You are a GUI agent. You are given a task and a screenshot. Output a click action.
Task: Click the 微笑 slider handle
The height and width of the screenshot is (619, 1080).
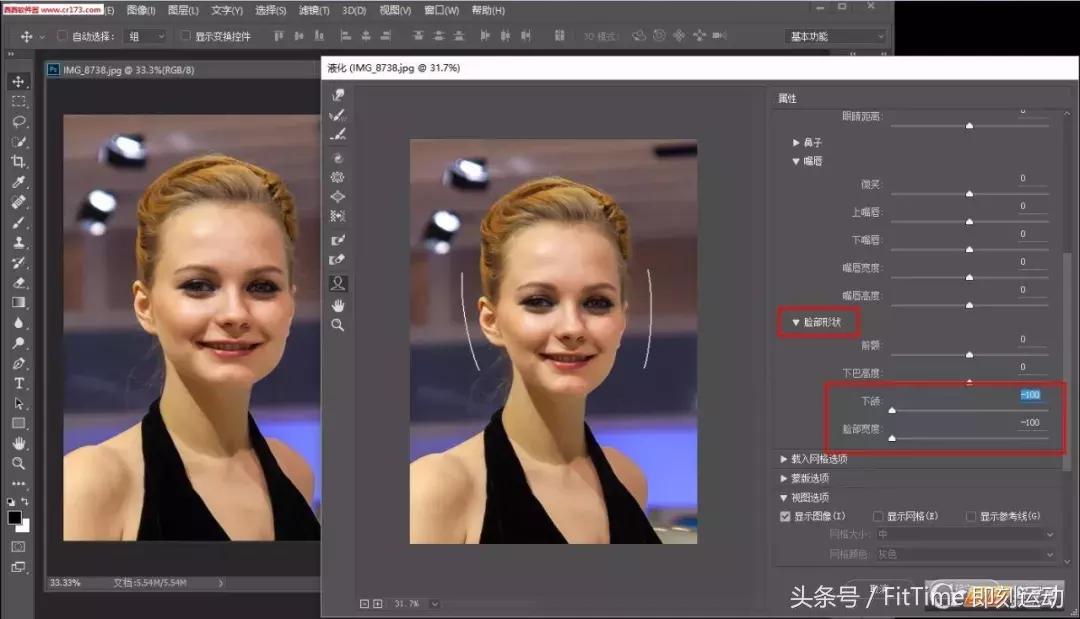click(x=969, y=193)
